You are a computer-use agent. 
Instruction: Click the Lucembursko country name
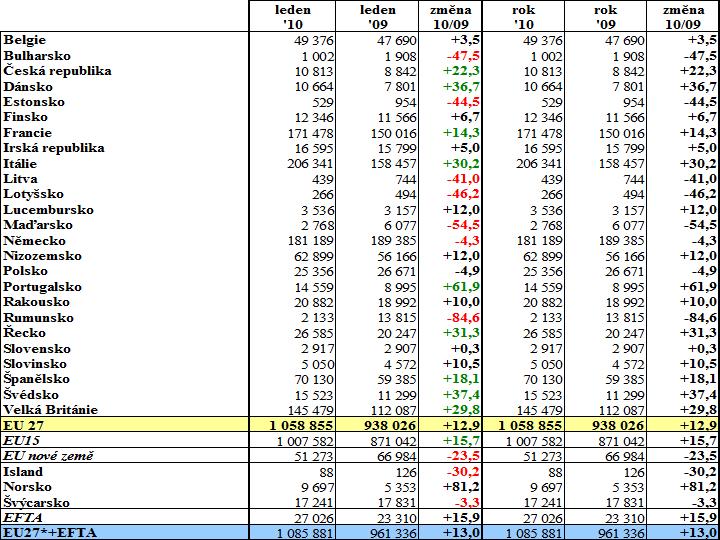49,209
